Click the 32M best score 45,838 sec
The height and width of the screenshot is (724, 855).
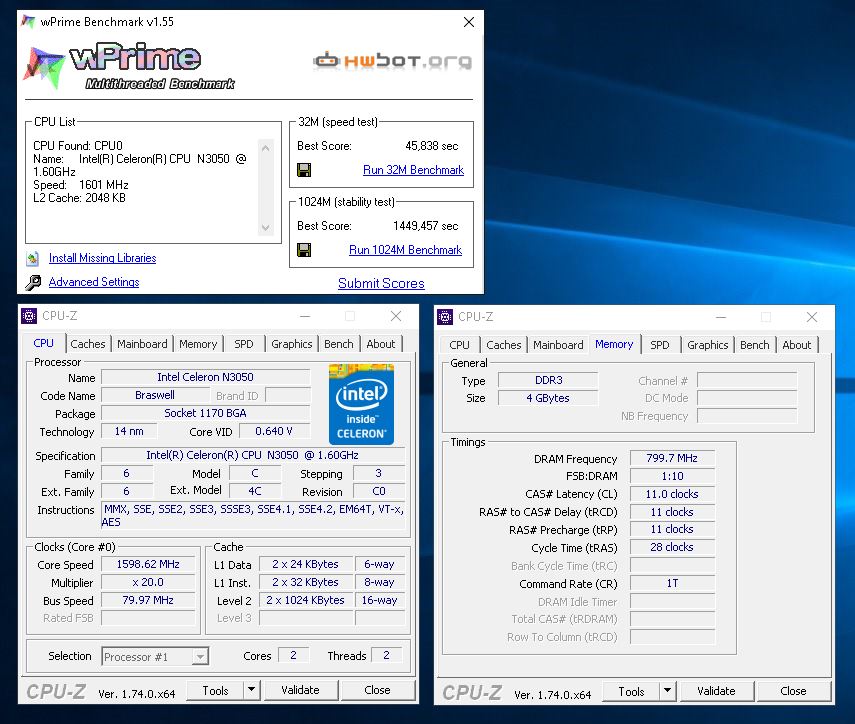432,146
